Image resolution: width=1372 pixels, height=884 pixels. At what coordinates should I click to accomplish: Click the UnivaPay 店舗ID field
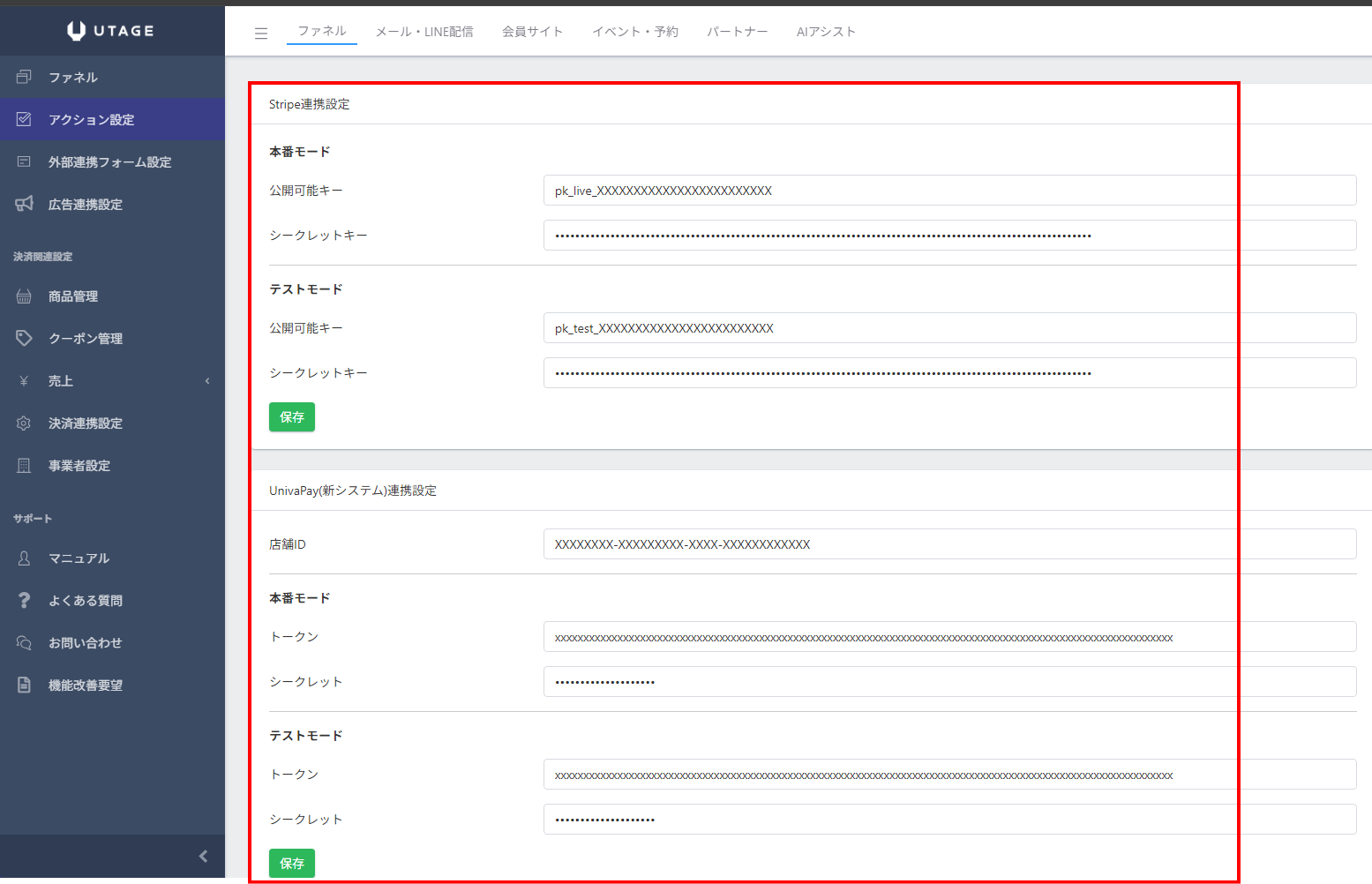point(949,544)
